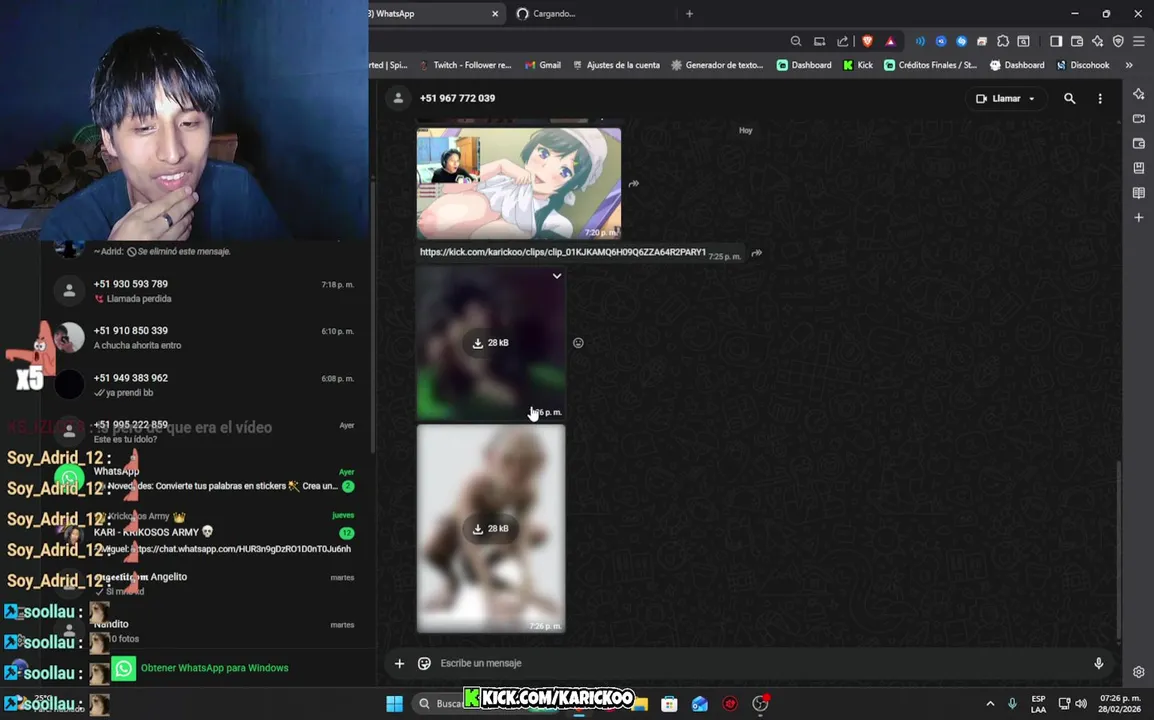Expand message options chevron on dark image

point(557,276)
